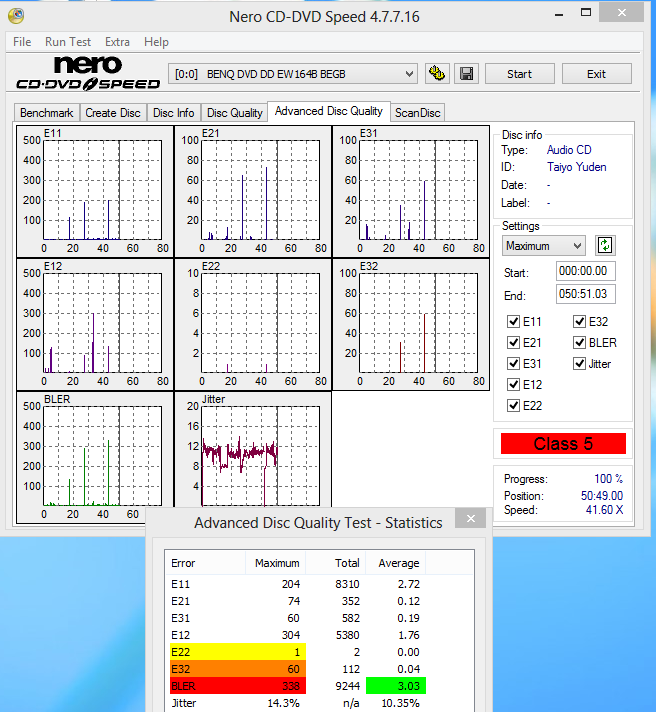Image resolution: width=656 pixels, height=712 pixels.
Task: Toggle the Jitter checkbox
Action: coord(579,363)
